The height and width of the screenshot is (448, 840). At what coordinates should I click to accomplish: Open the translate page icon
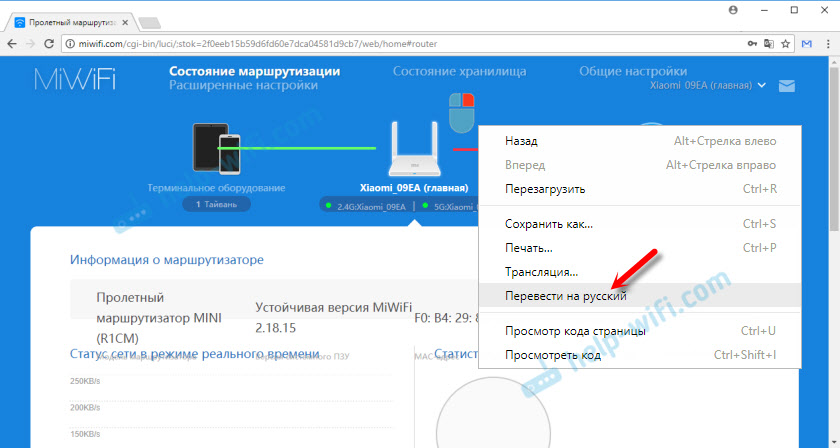(x=769, y=44)
